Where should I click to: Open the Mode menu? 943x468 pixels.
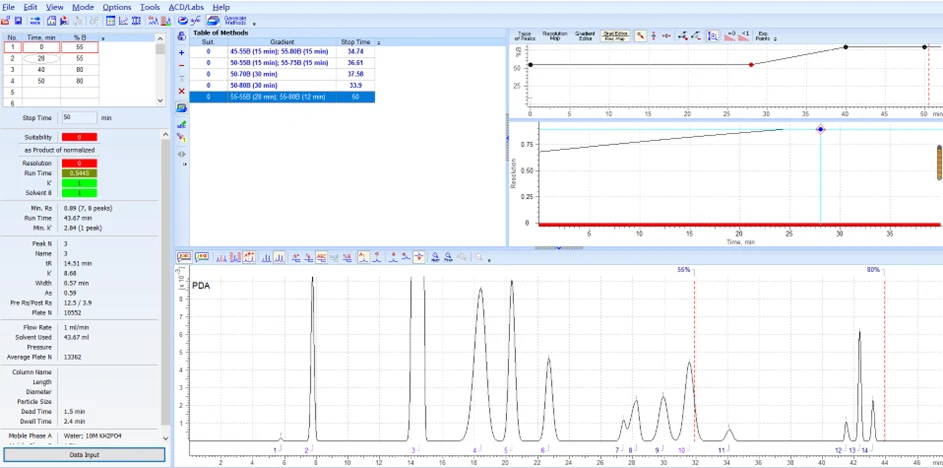(x=83, y=7)
